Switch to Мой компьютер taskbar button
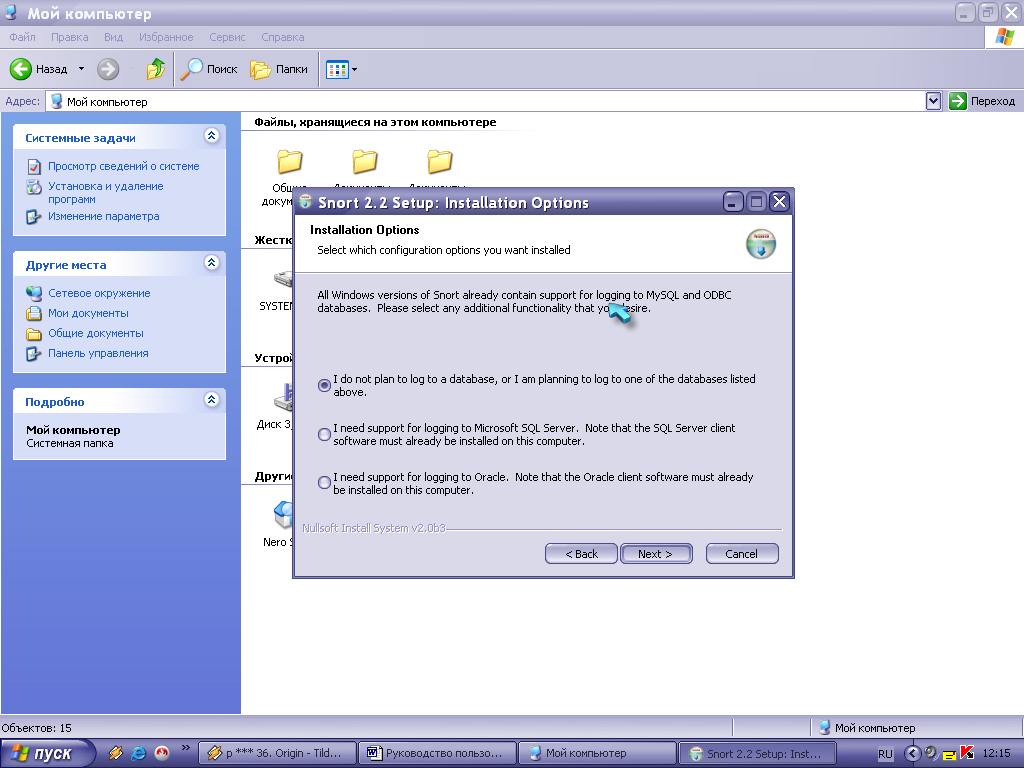This screenshot has width=1024, height=768. [597, 754]
